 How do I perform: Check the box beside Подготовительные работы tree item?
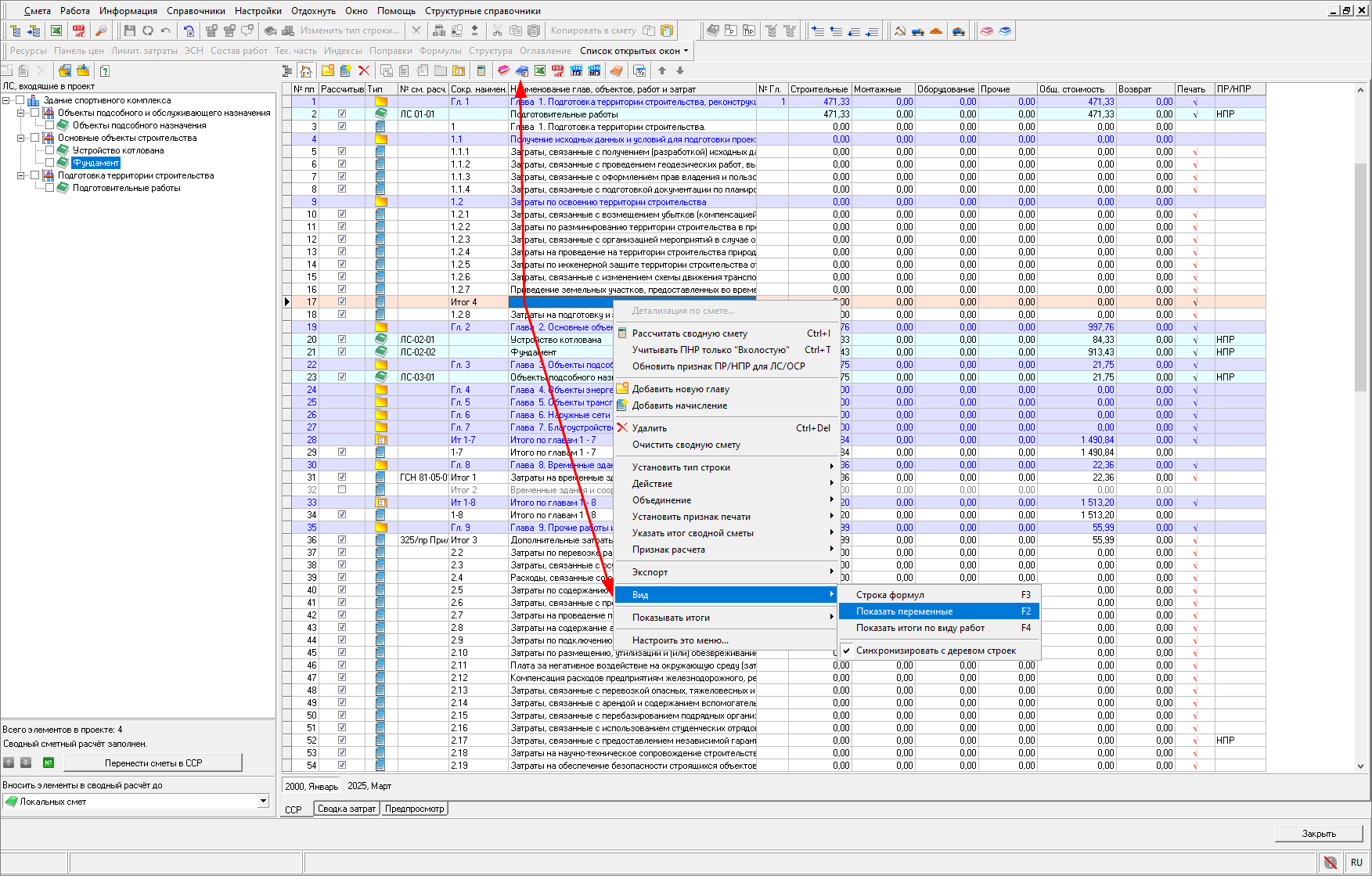(x=50, y=188)
